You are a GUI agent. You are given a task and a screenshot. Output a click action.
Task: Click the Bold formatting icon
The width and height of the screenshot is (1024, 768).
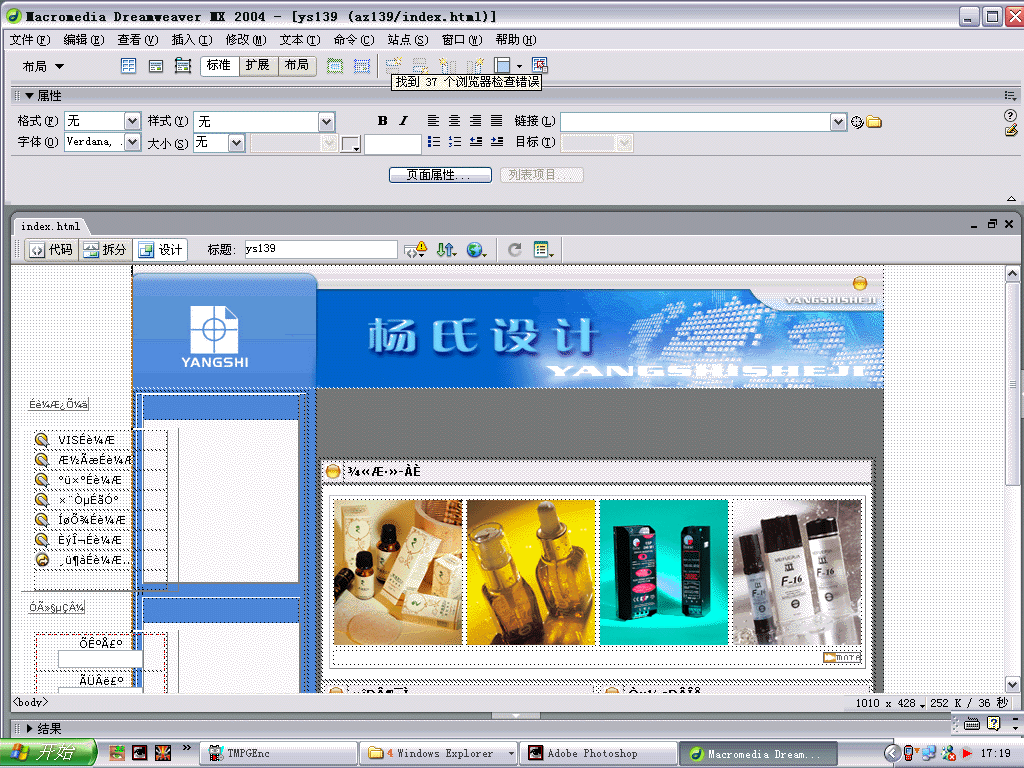pos(382,121)
